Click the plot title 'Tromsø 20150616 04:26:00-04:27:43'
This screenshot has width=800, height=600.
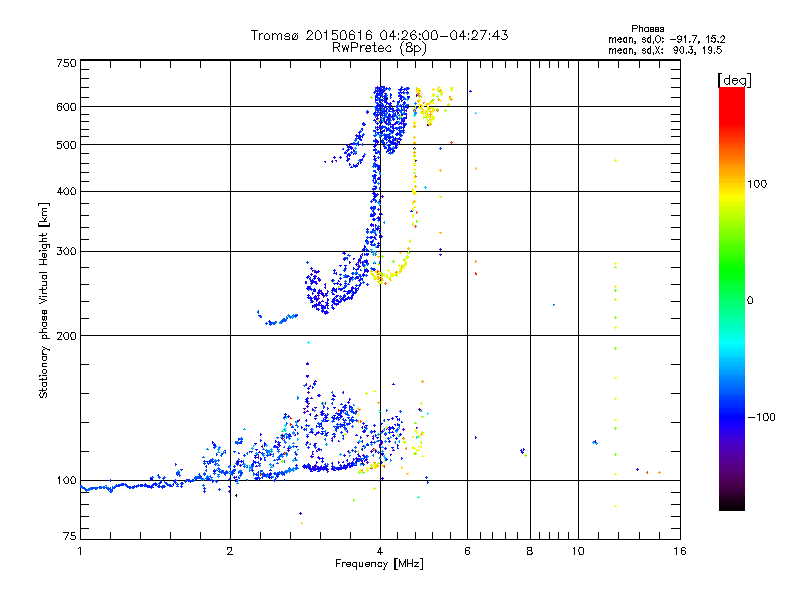[x=380, y=35]
